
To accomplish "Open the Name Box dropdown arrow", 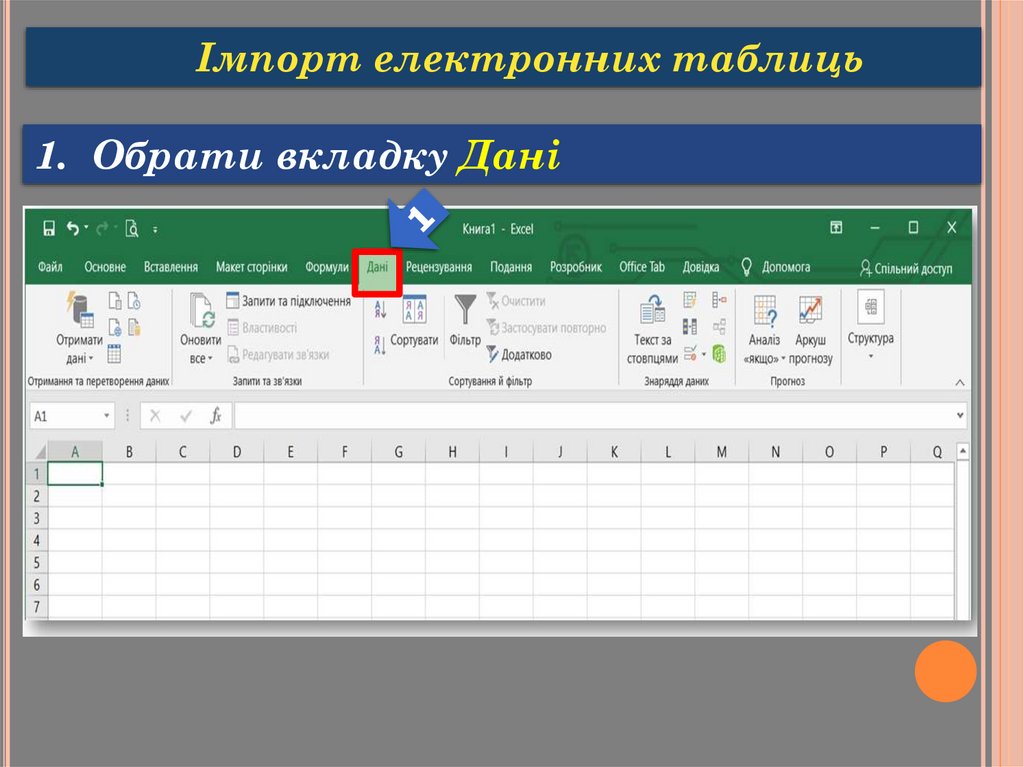I will tap(106, 416).
